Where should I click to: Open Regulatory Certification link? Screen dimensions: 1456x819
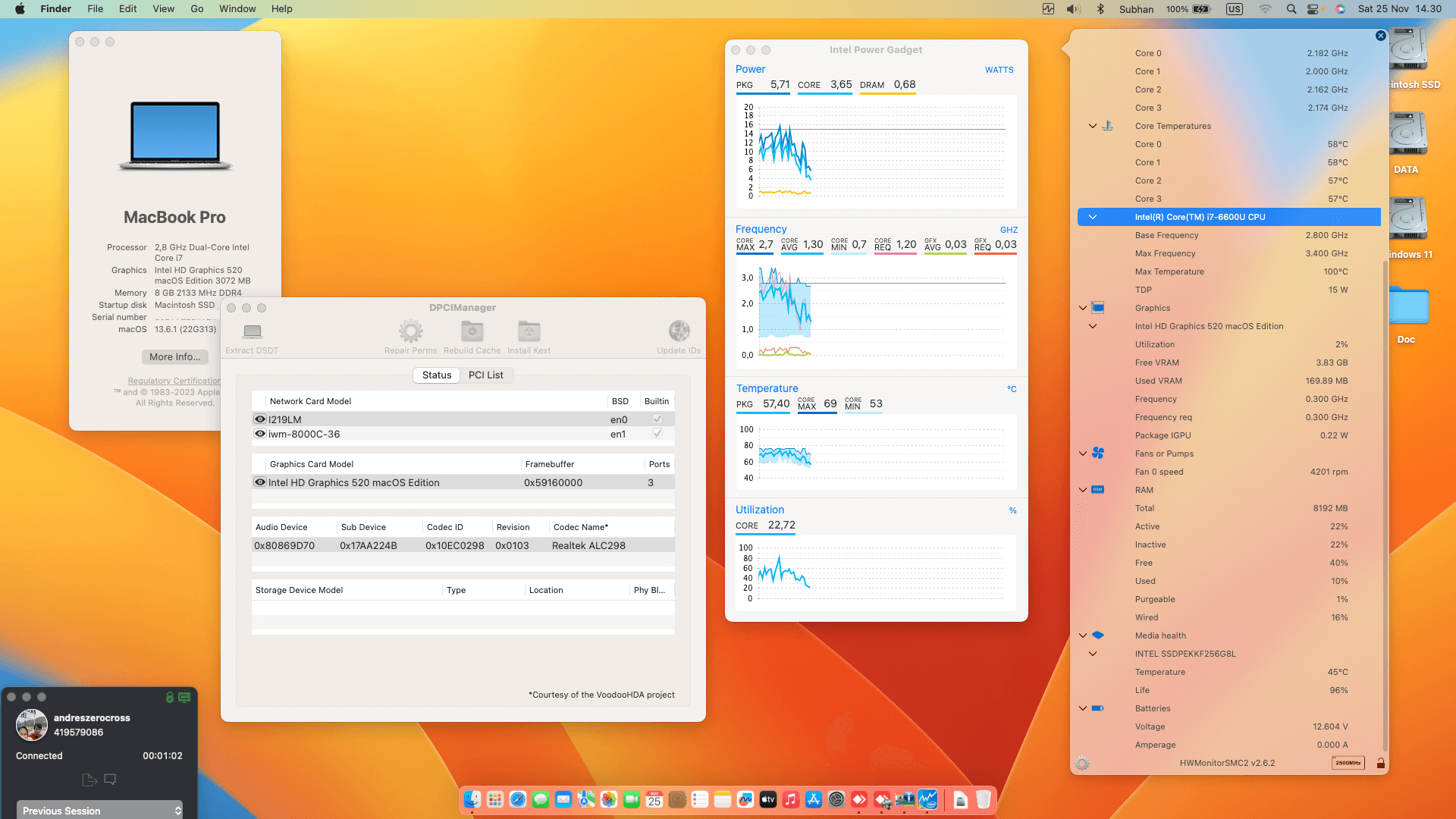point(174,381)
